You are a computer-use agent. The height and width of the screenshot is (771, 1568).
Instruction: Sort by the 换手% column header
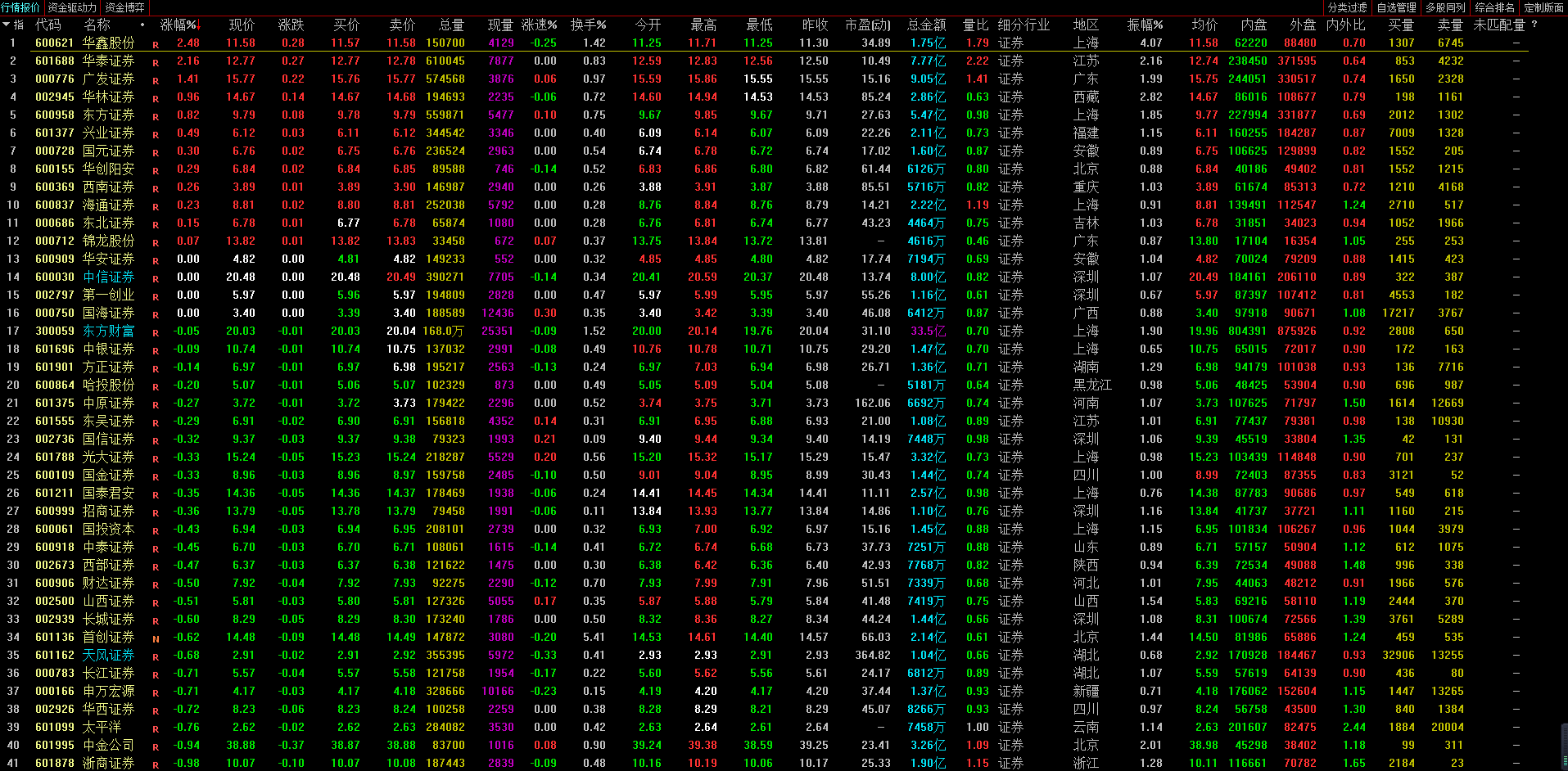pyautogui.click(x=588, y=25)
